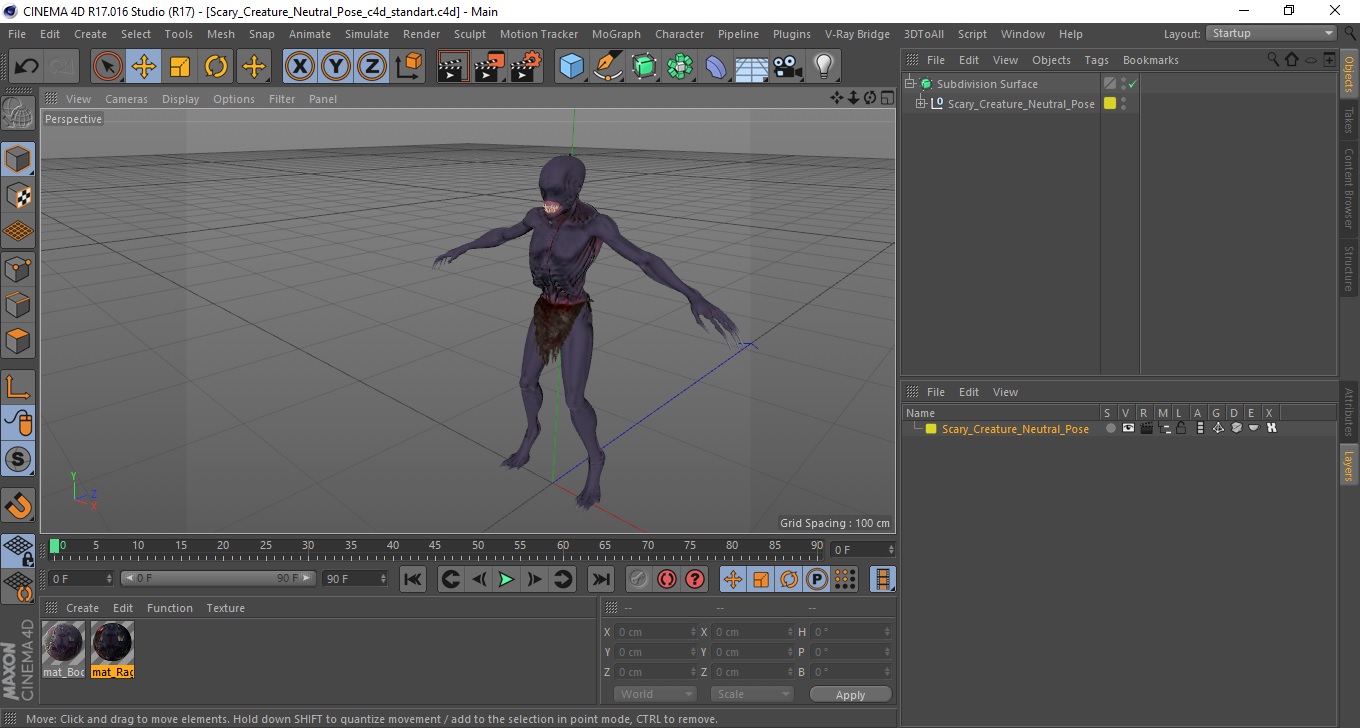Screen dimensions: 1360x728
Task: Render the active view
Action: click(x=453, y=67)
